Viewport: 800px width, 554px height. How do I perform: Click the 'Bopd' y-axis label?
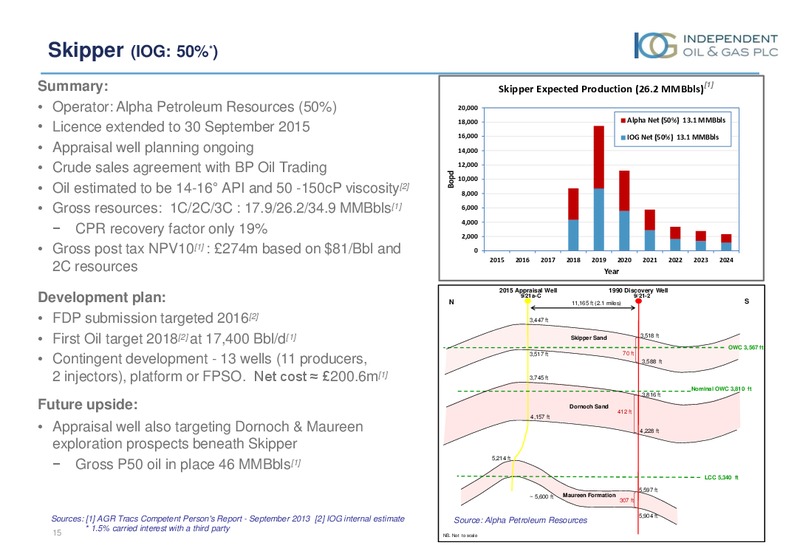pos(451,179)
